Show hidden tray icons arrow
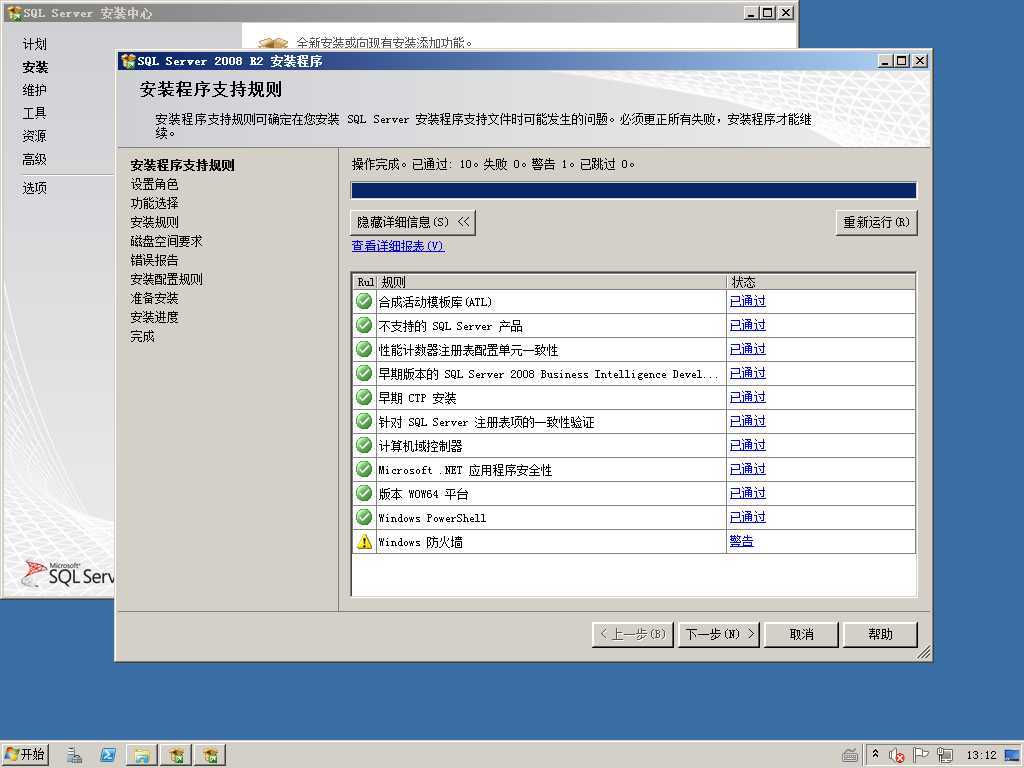Image resolution: width=1024 pixels, height=768 pixels. pyautogui.click(x=876, y=754)
